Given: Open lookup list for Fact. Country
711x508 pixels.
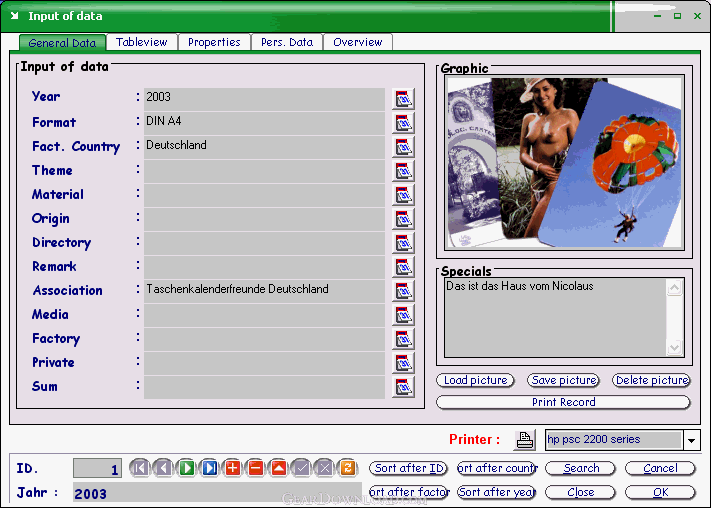Looking at the screenshot, I should [403, 147].
